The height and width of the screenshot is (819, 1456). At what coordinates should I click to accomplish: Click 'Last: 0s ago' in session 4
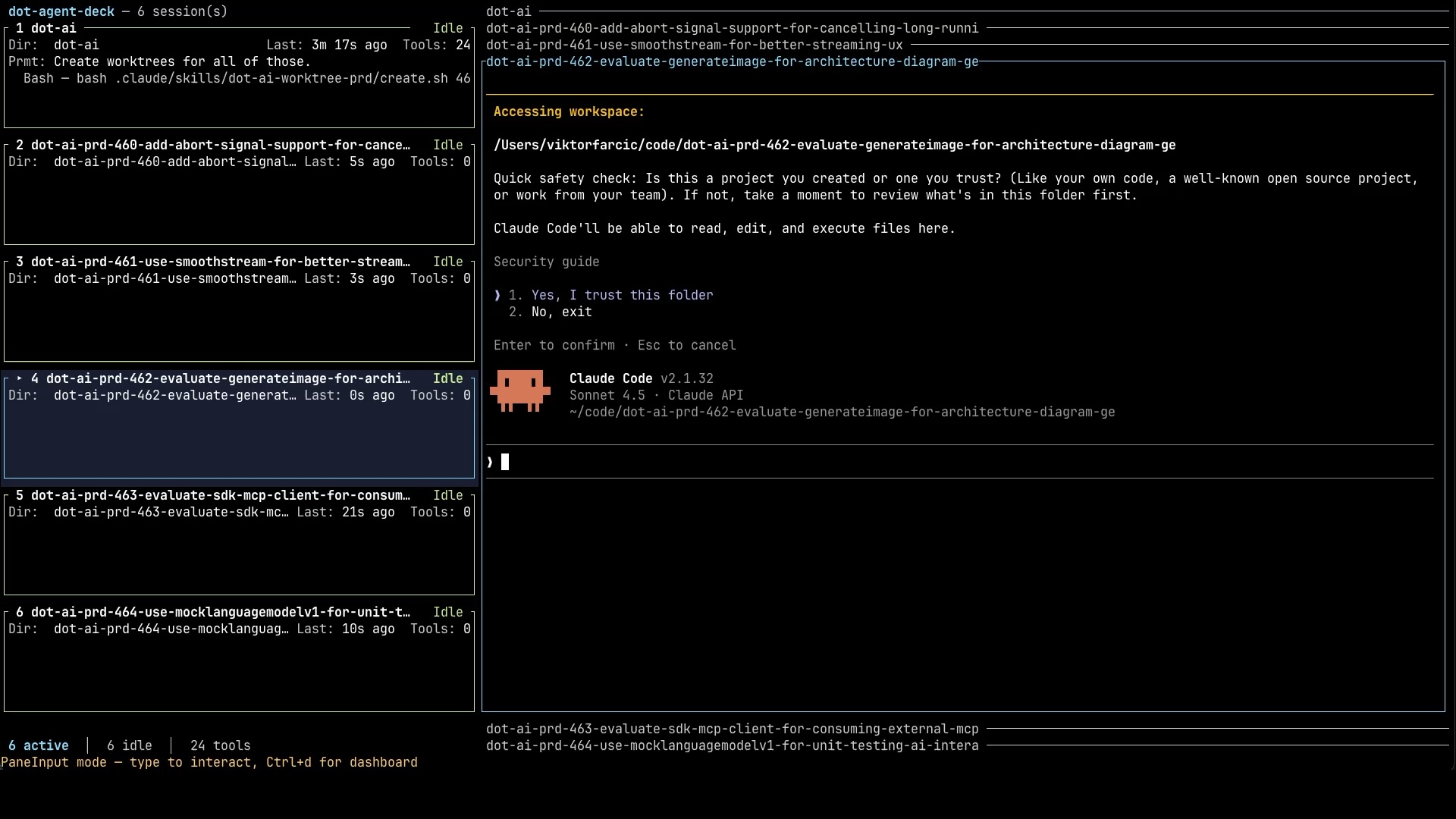pyautogui.click(x=350, y=395)
